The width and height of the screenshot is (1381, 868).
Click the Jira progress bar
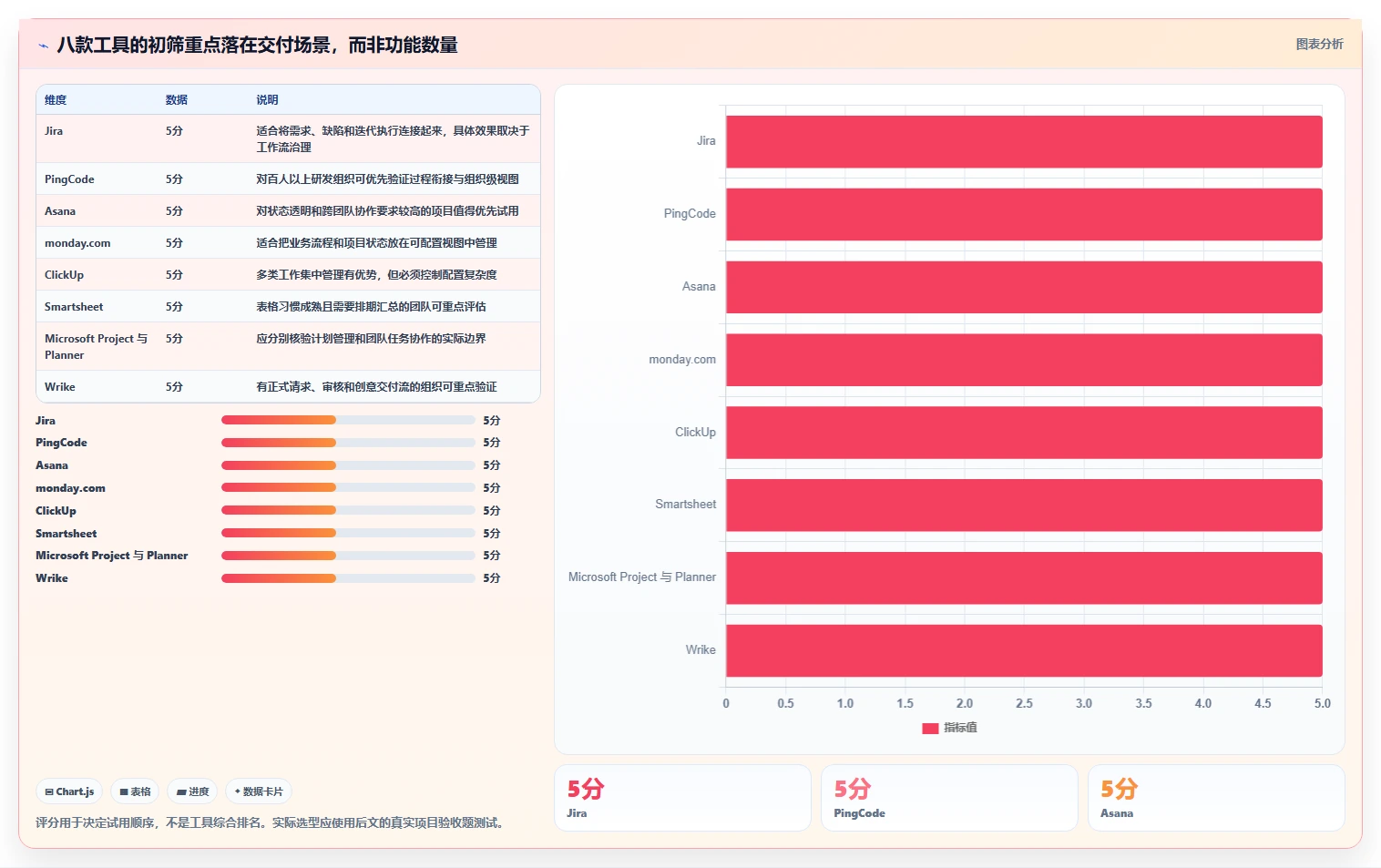click(348, 420)
